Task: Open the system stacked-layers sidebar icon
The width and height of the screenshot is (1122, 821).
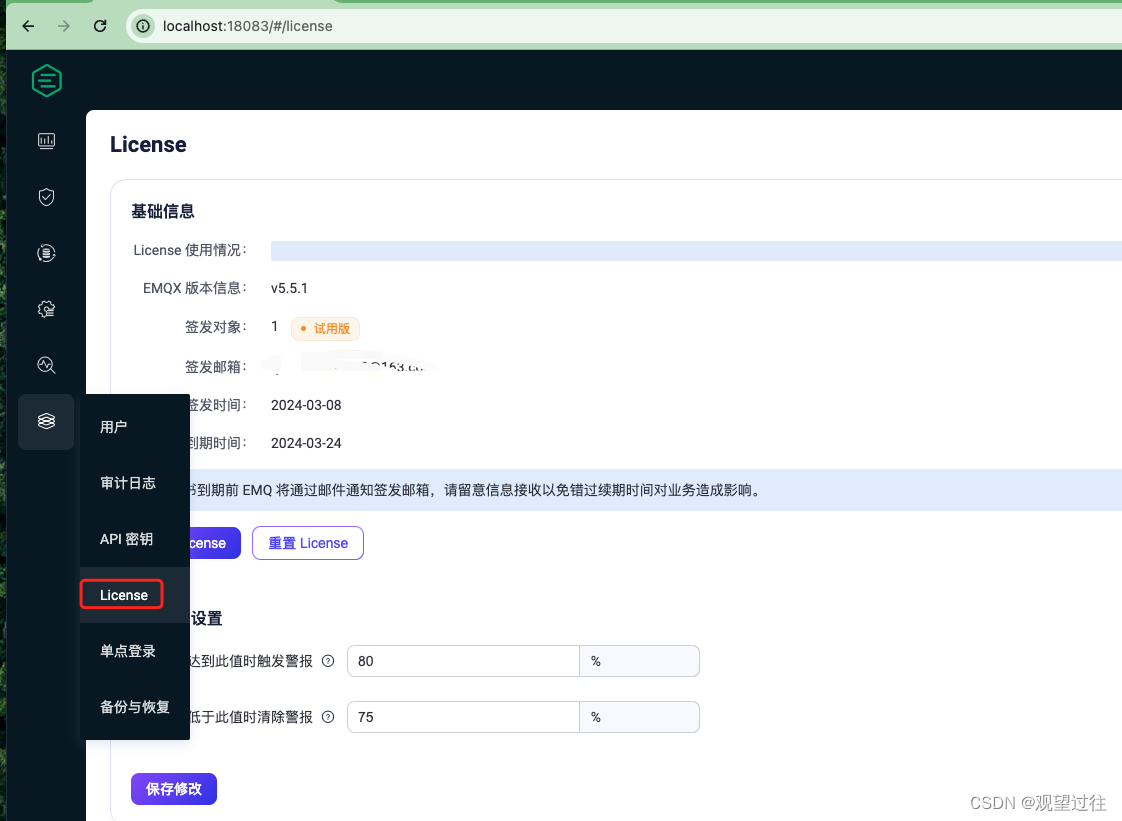Action: [x=47, y=422]
